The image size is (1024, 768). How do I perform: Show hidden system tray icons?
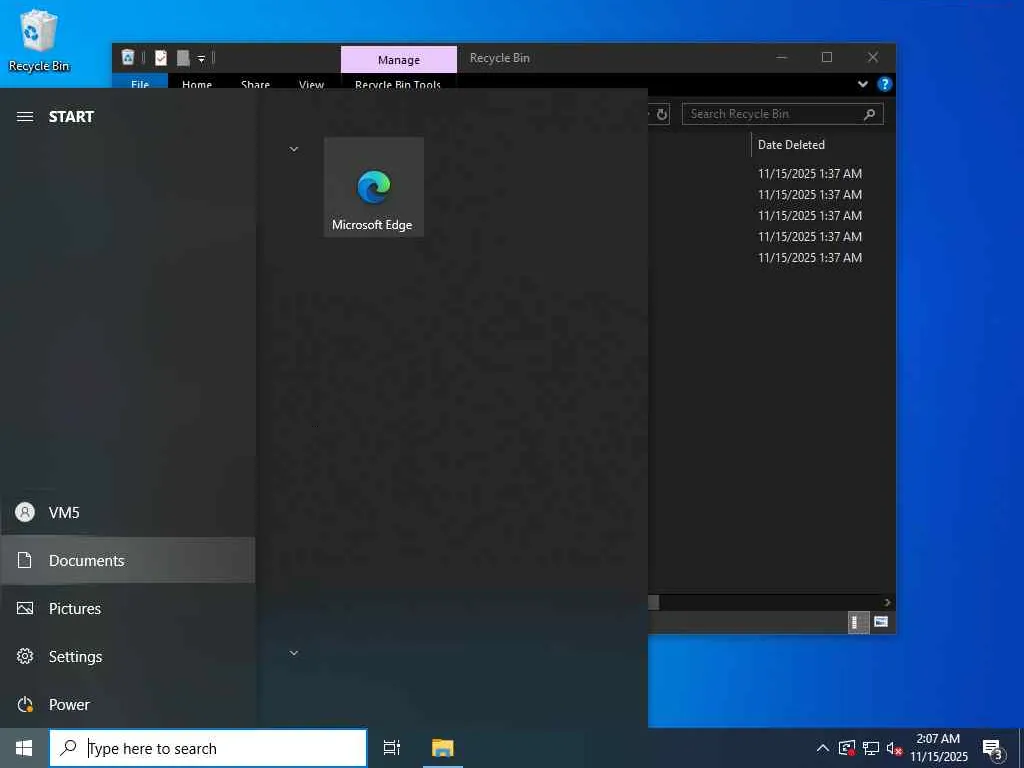click(823, 748)
